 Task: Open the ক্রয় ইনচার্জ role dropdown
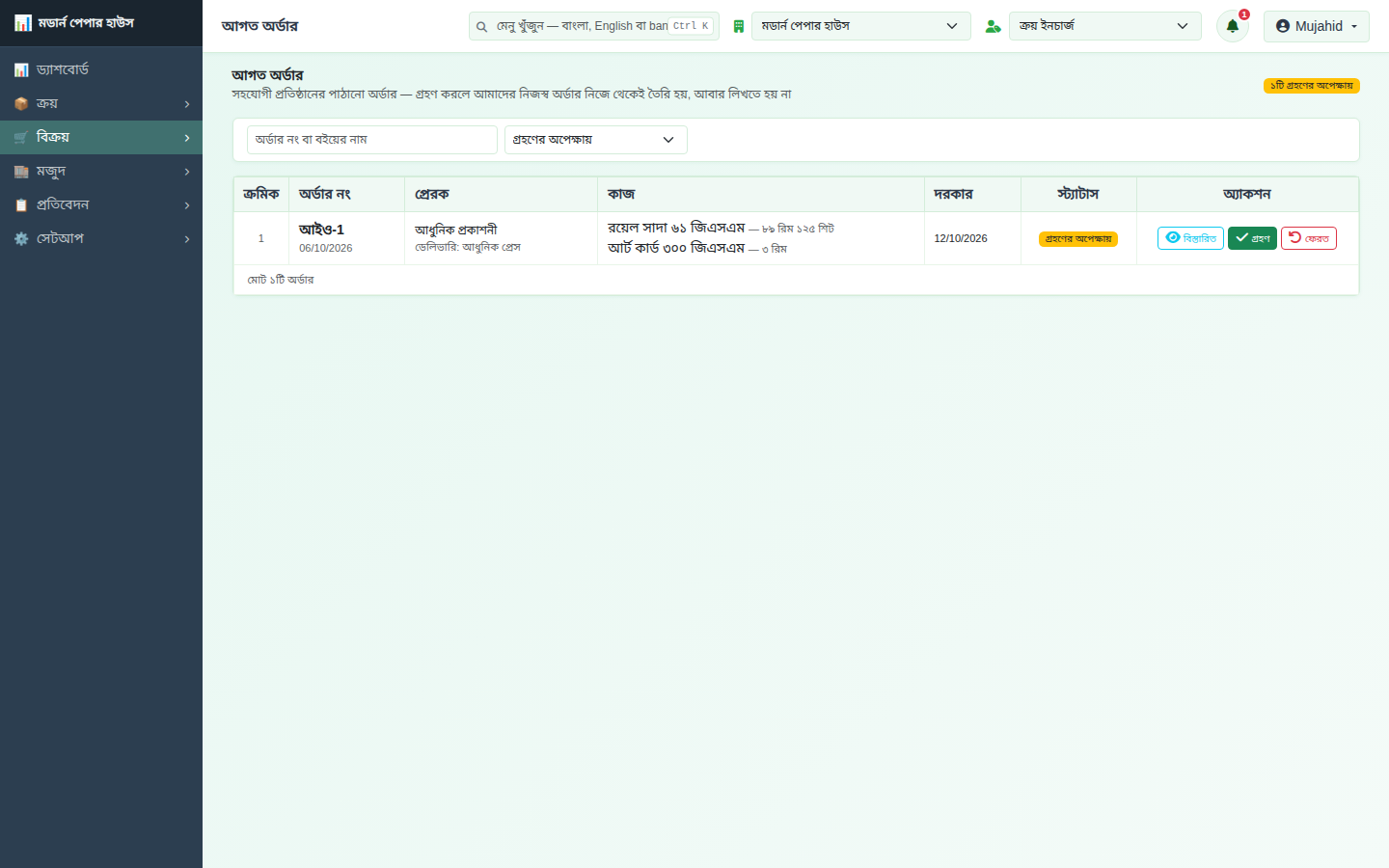1104,26
